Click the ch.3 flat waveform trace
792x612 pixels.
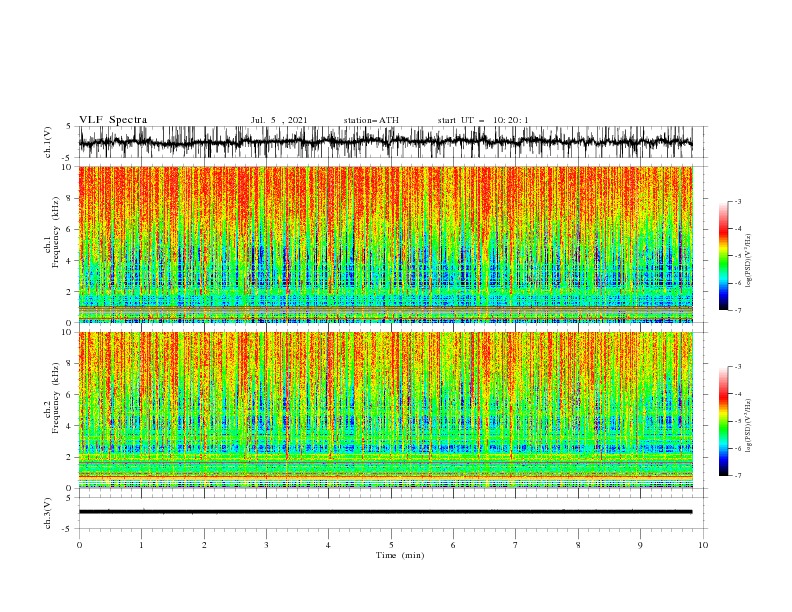click(385, 512)
